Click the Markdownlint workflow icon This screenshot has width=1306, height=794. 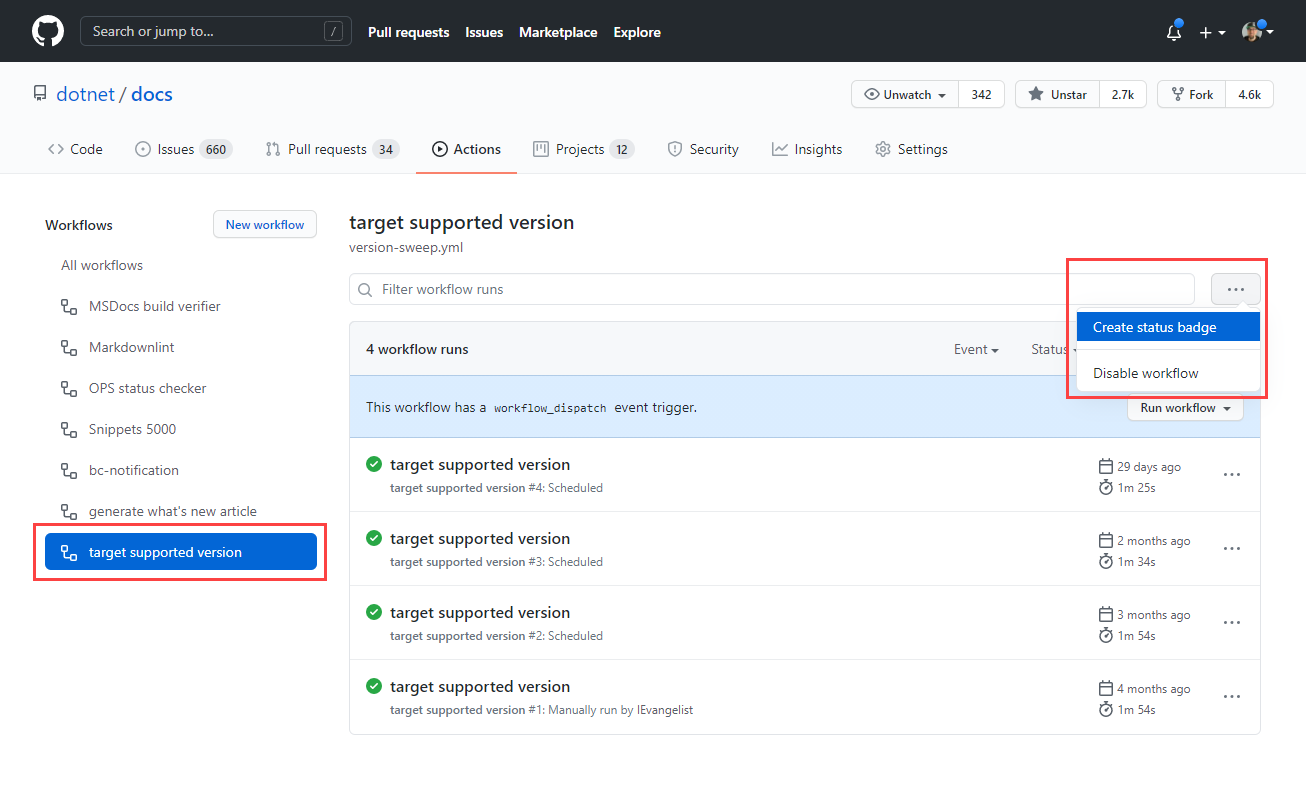[x=67, y=347]
